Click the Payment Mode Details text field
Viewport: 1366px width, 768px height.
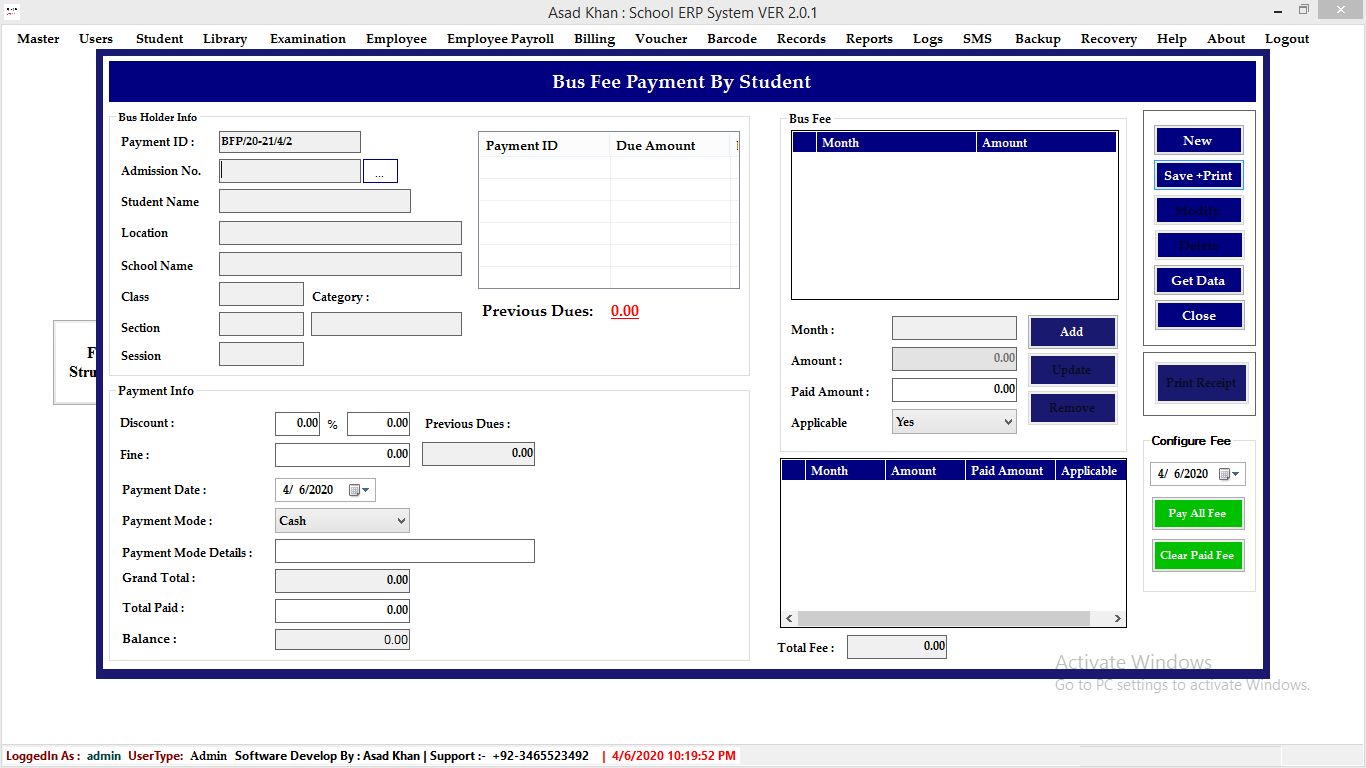pos(404,552)
